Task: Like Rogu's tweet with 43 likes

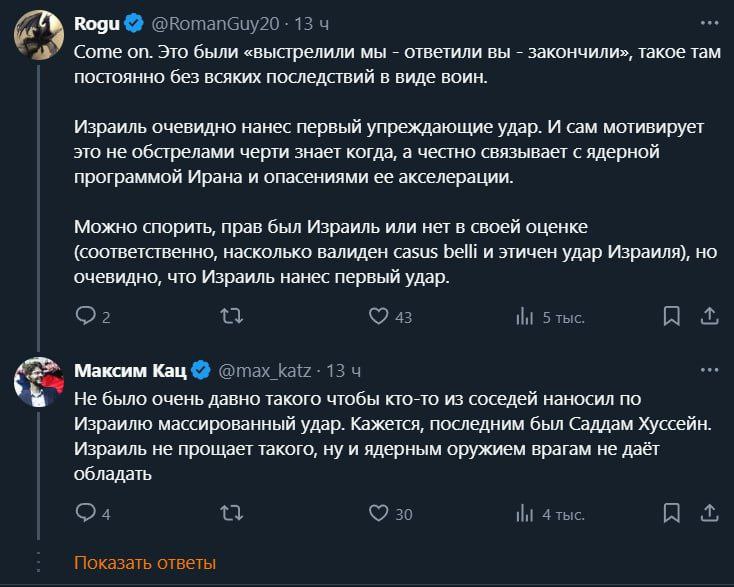Action: click(378, 317)
